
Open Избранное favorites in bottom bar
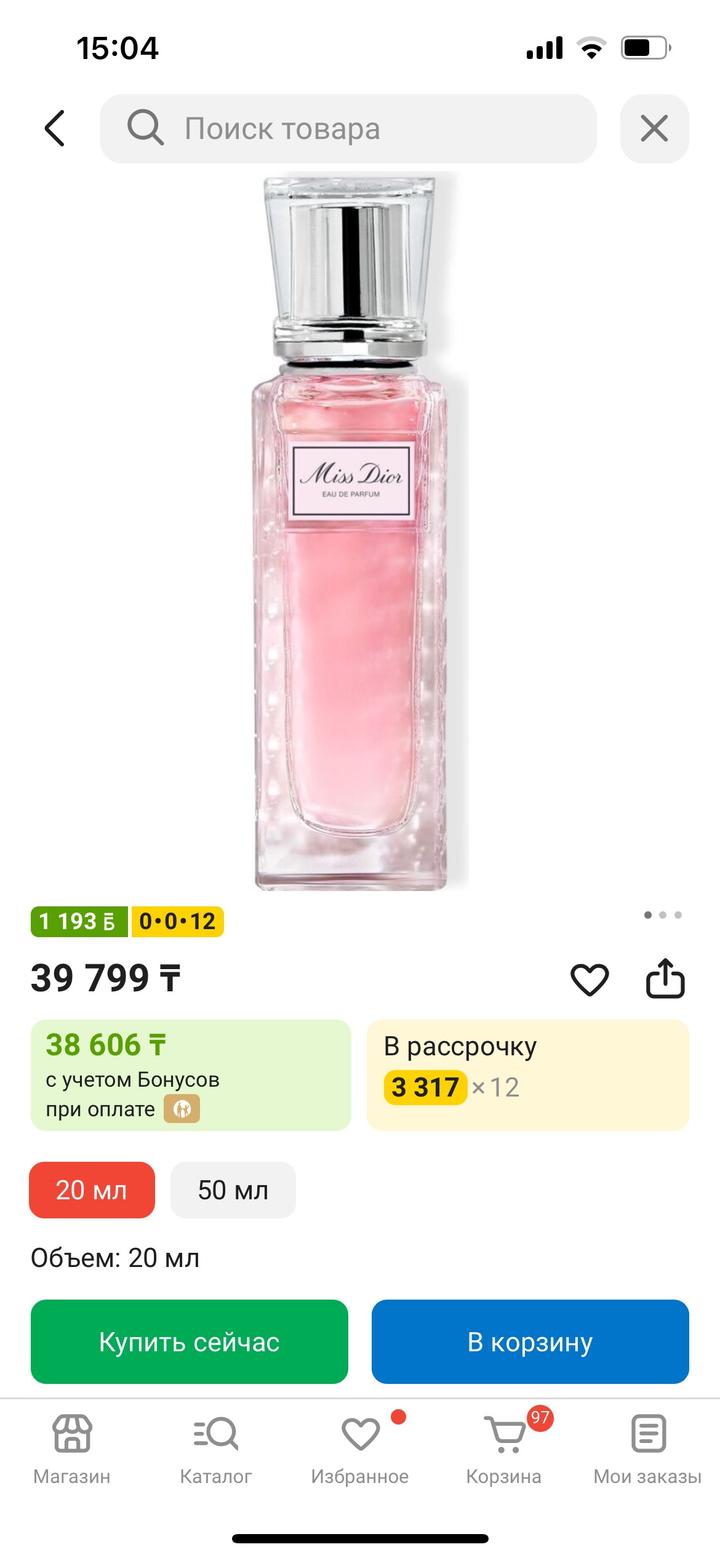tap(360, 1448)
